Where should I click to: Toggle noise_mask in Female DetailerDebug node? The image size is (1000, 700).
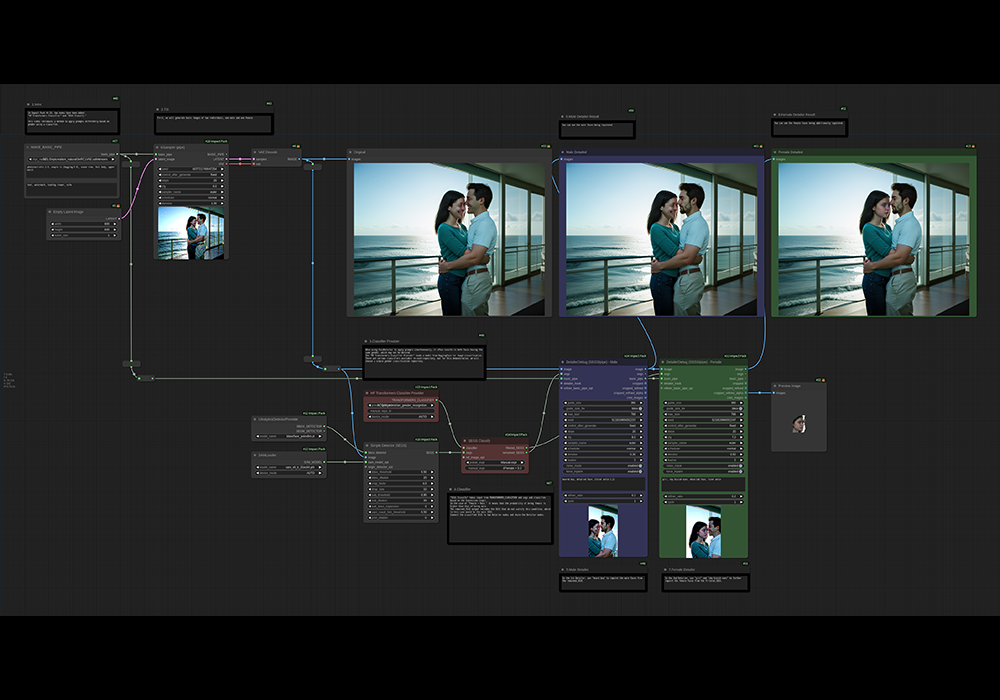[703, 466]
